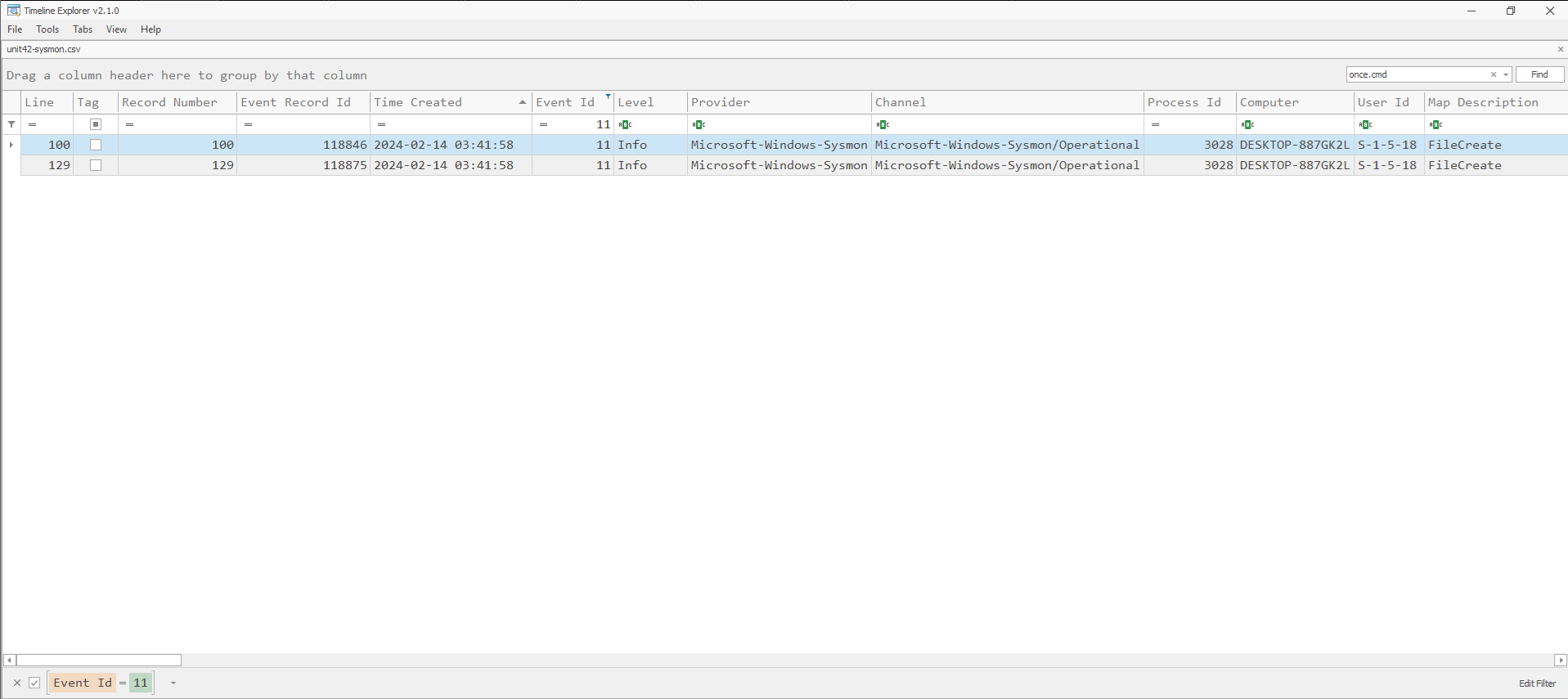This screenshot has width=1568, height=699.
Task: Click the horizontal scrollbar right arrow
Action: coord(1560,660)
